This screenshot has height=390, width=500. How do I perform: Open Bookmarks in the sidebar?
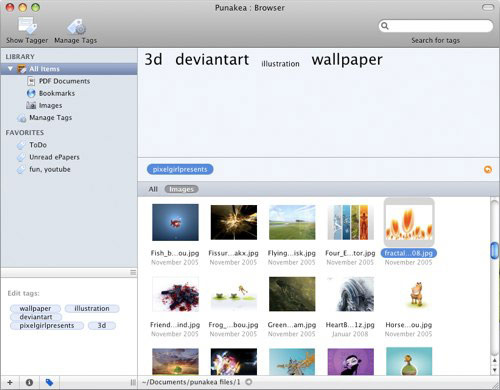(x=57, y=93)
